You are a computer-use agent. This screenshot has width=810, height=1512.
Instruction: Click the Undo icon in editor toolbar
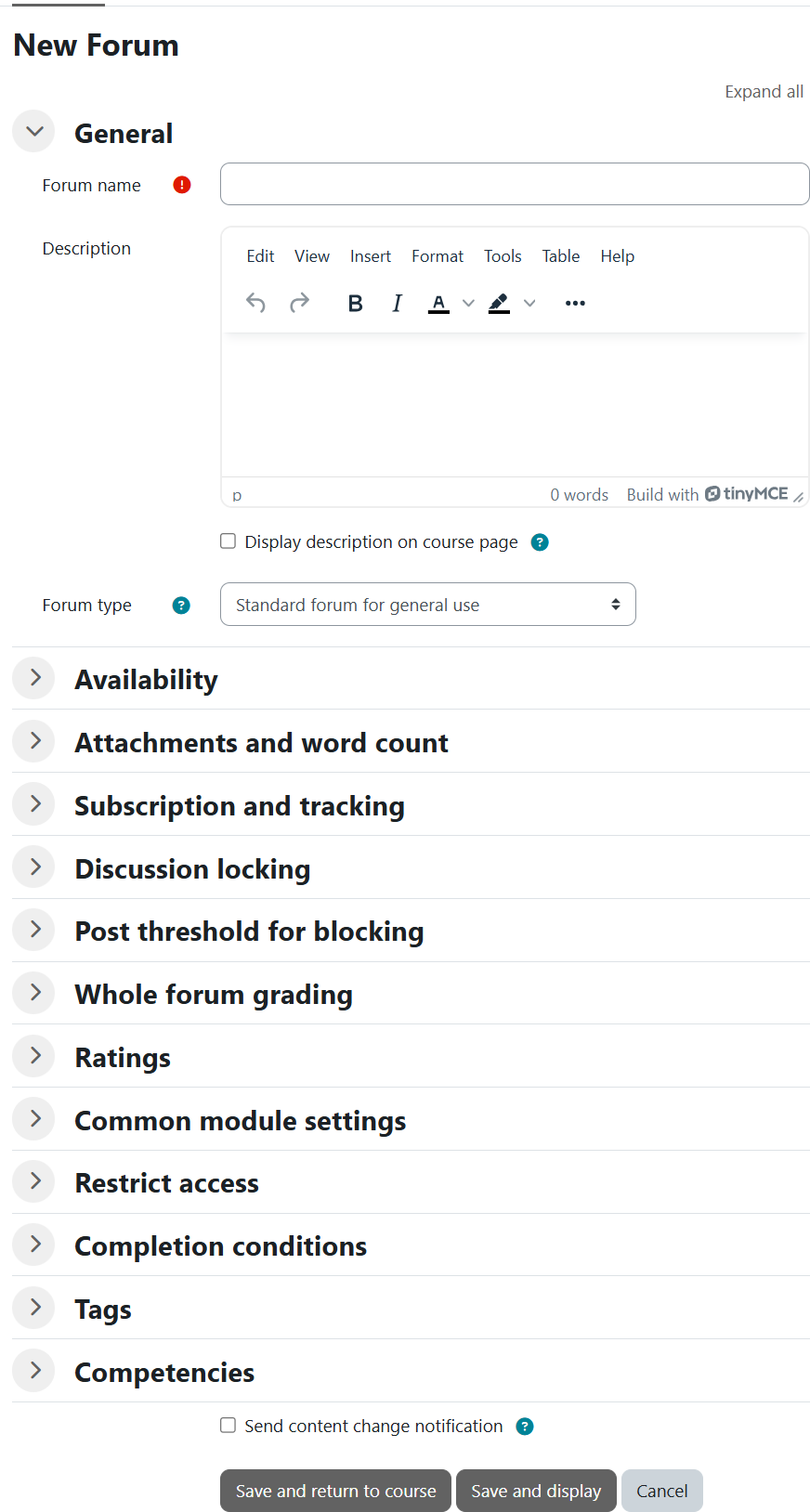click(255, 303)
